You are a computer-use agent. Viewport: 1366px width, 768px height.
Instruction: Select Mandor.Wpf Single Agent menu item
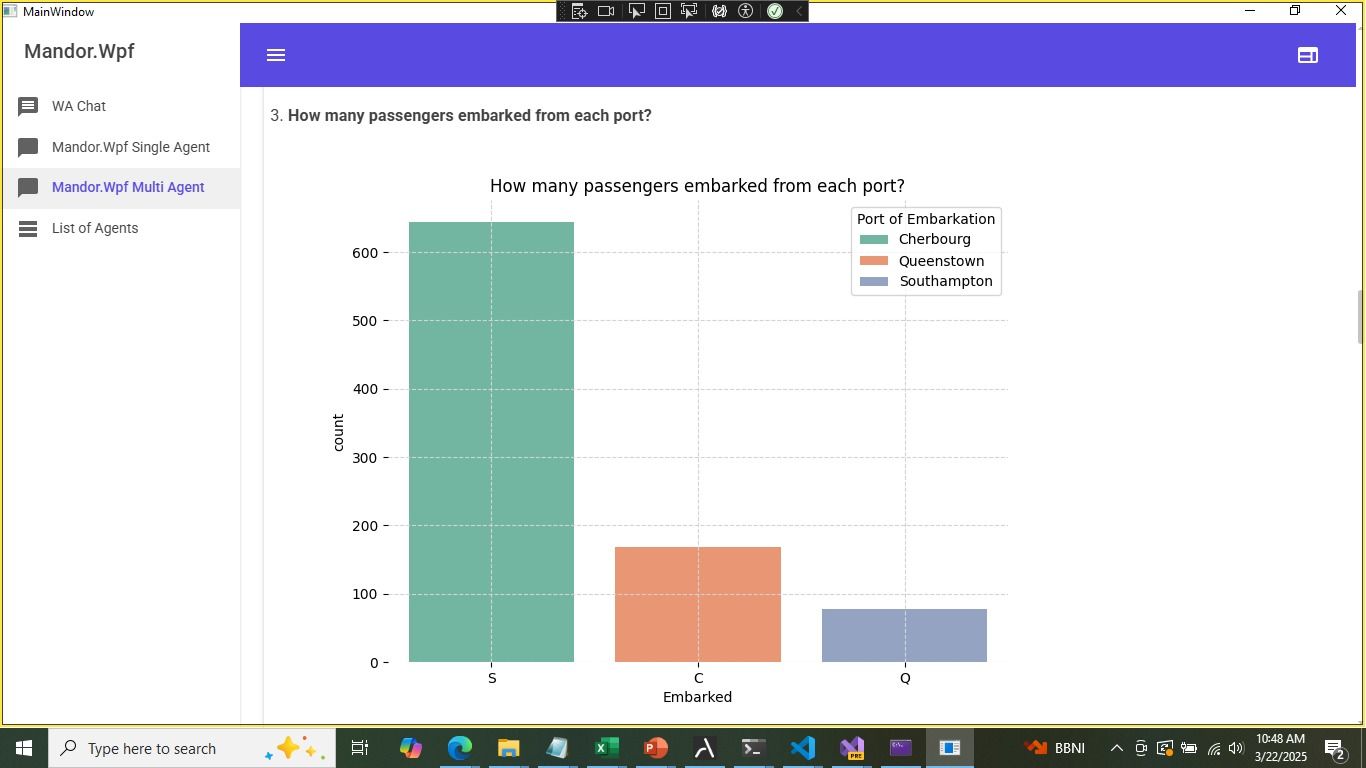coord(130,147)
